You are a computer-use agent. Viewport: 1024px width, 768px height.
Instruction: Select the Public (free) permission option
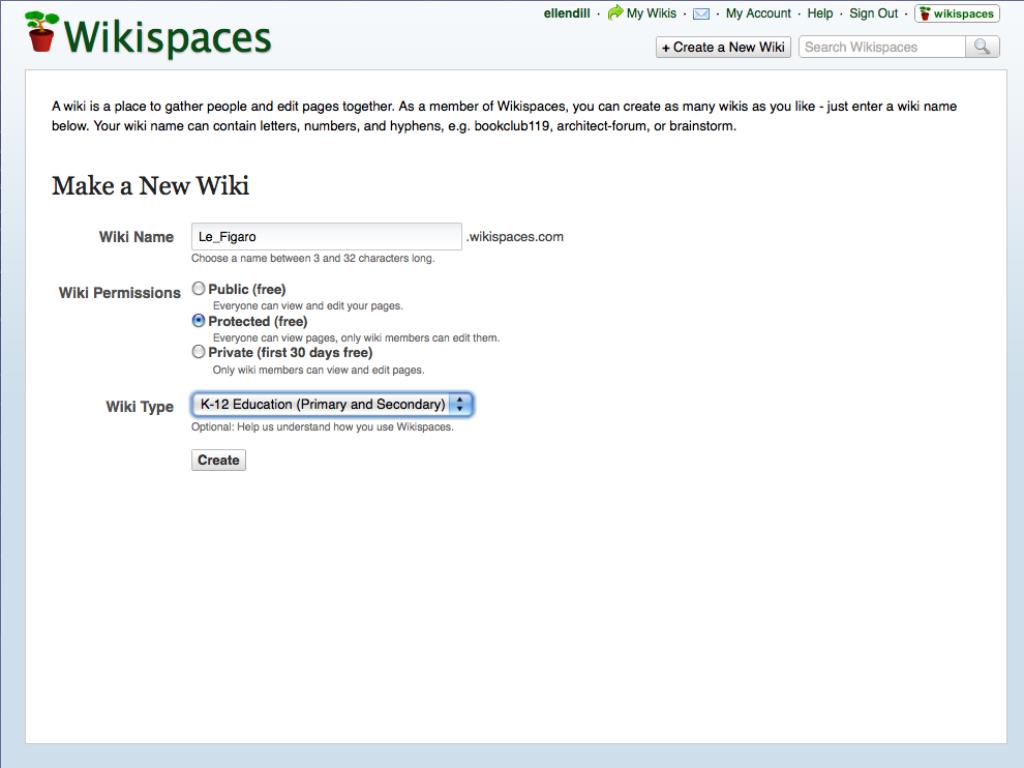199,289
